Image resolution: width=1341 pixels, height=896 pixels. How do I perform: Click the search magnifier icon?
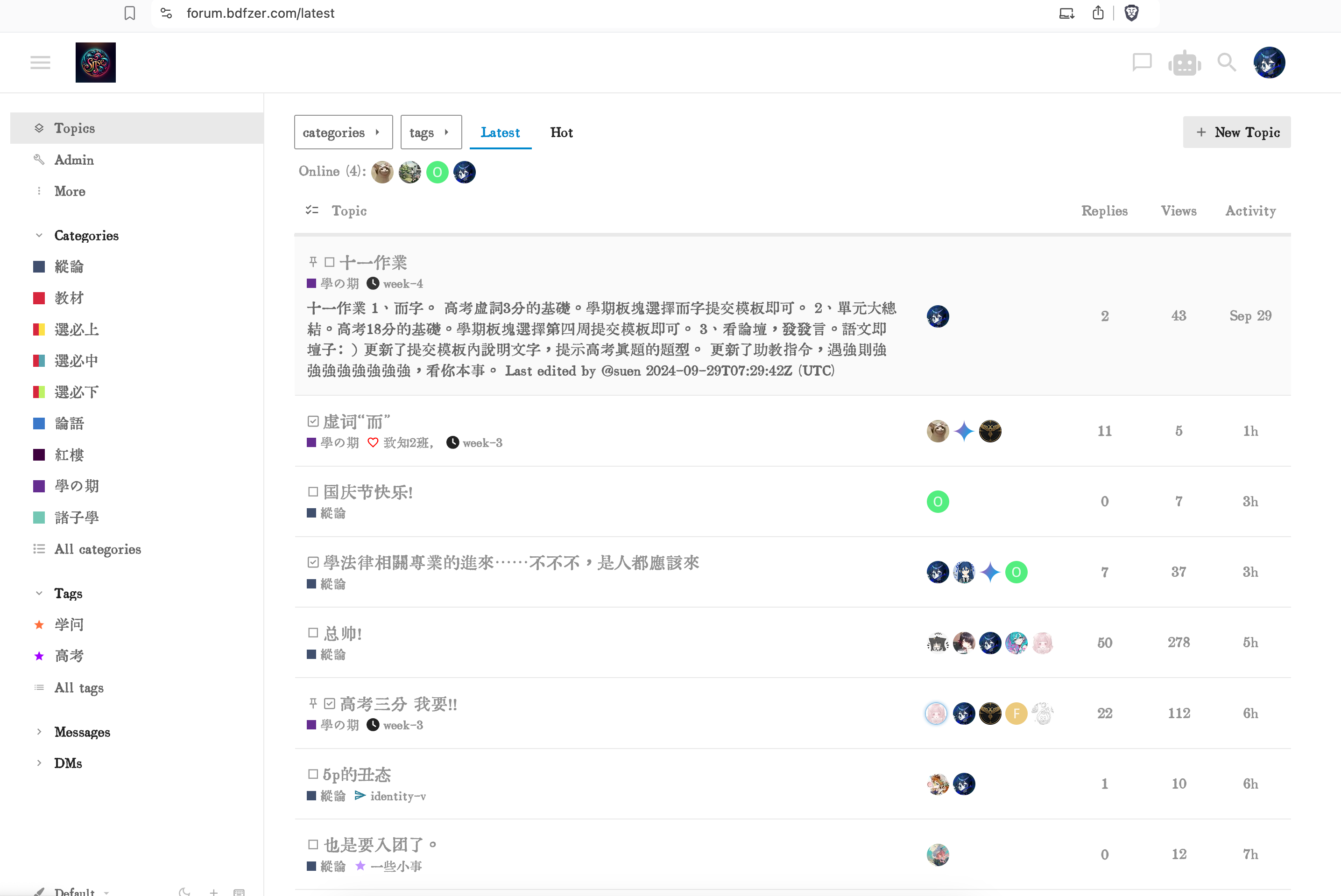[1226, 62]
